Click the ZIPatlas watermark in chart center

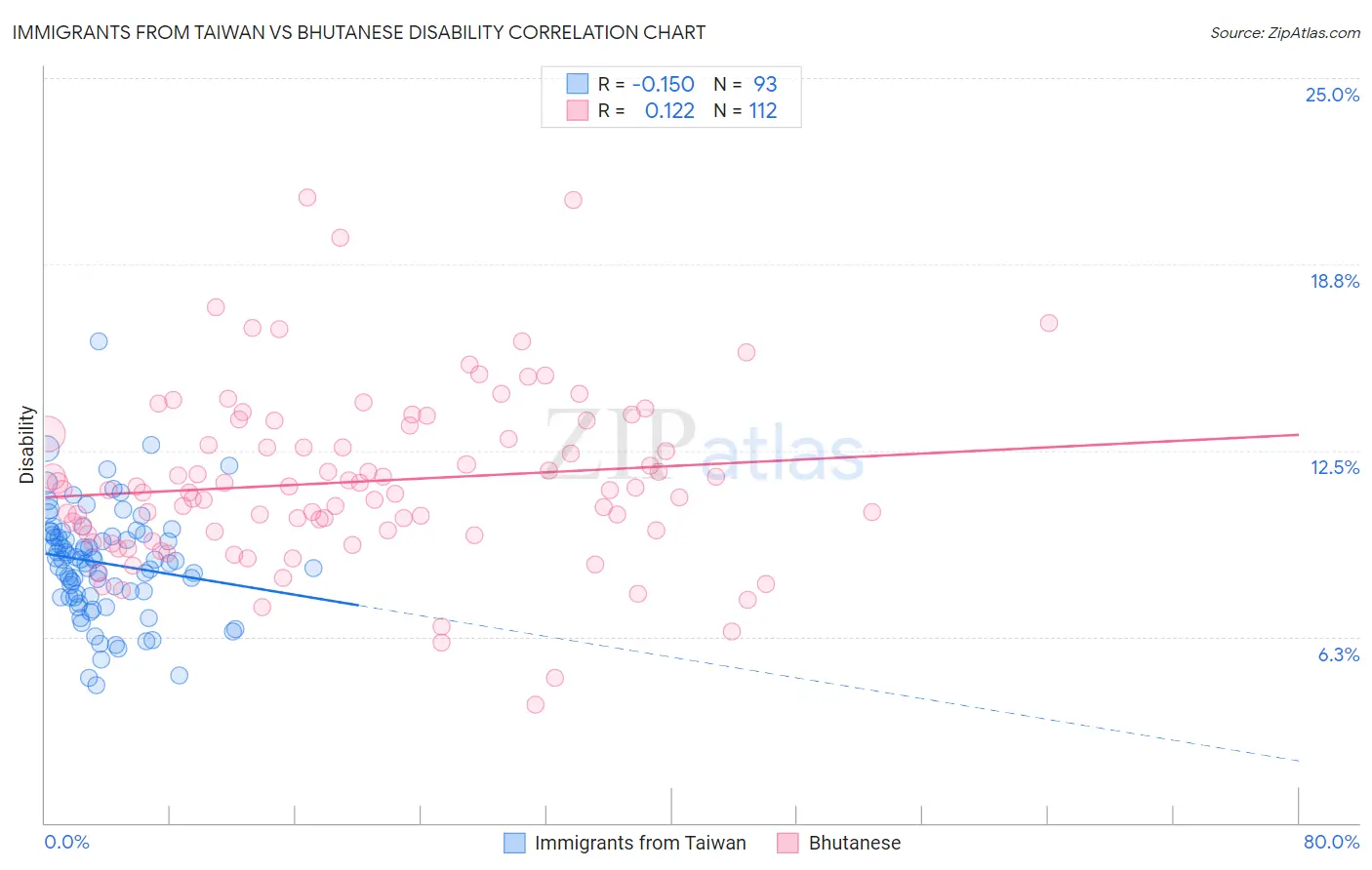(704, 446)
